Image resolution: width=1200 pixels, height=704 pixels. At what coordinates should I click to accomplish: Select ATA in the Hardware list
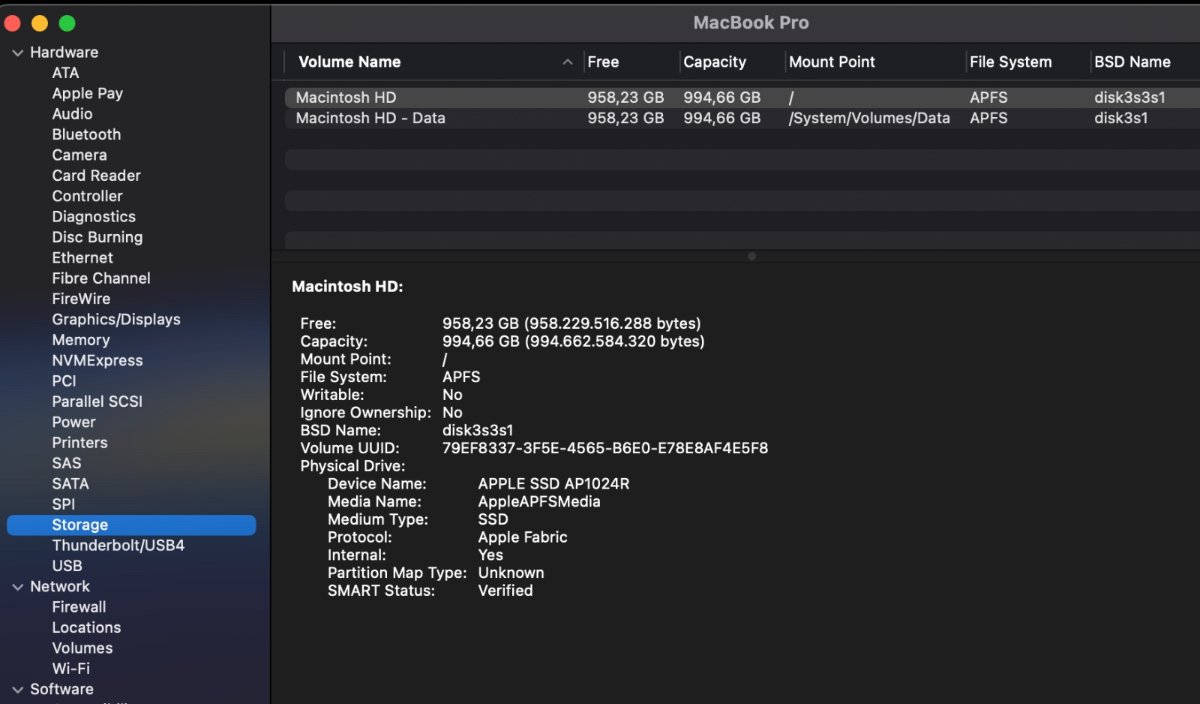click(x=65, y=73)
